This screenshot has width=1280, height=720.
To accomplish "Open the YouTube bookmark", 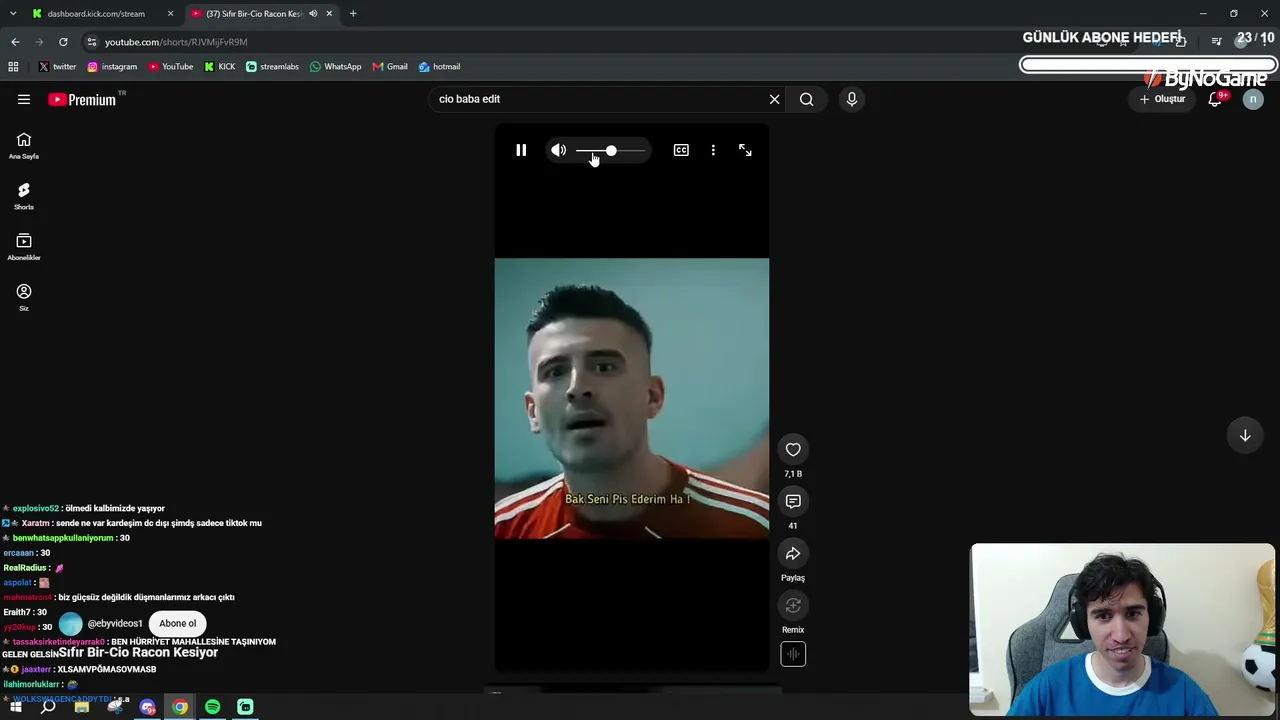I will (x=171, y=67).
